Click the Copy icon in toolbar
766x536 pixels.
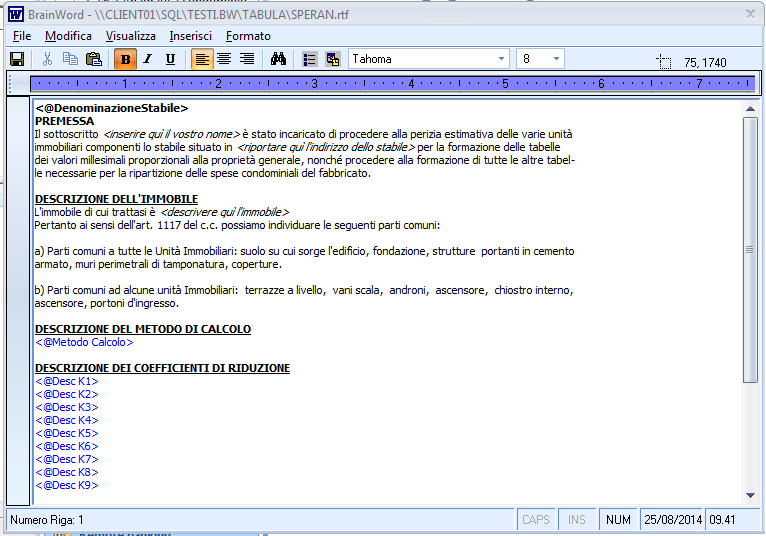(70, 59)
